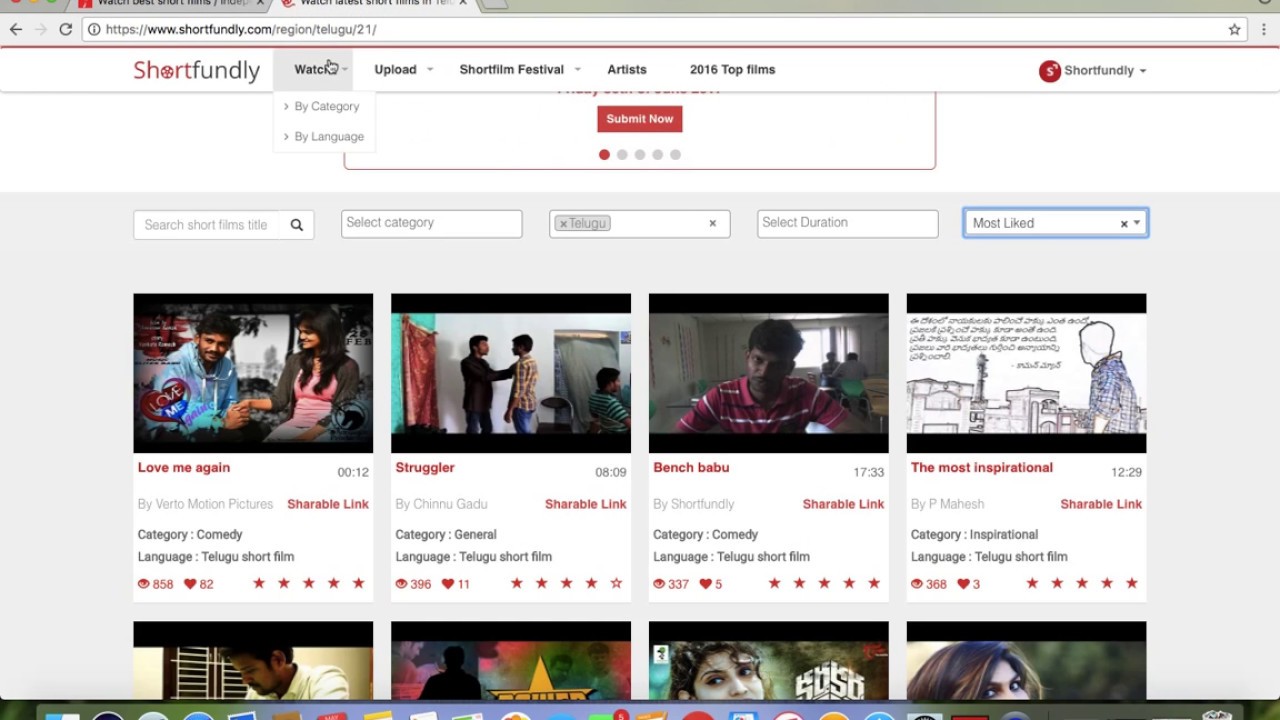Screen dimensions: 1280x720
Task: Click the views eye icon on Love me again
Action: click(x=143, y=584)
